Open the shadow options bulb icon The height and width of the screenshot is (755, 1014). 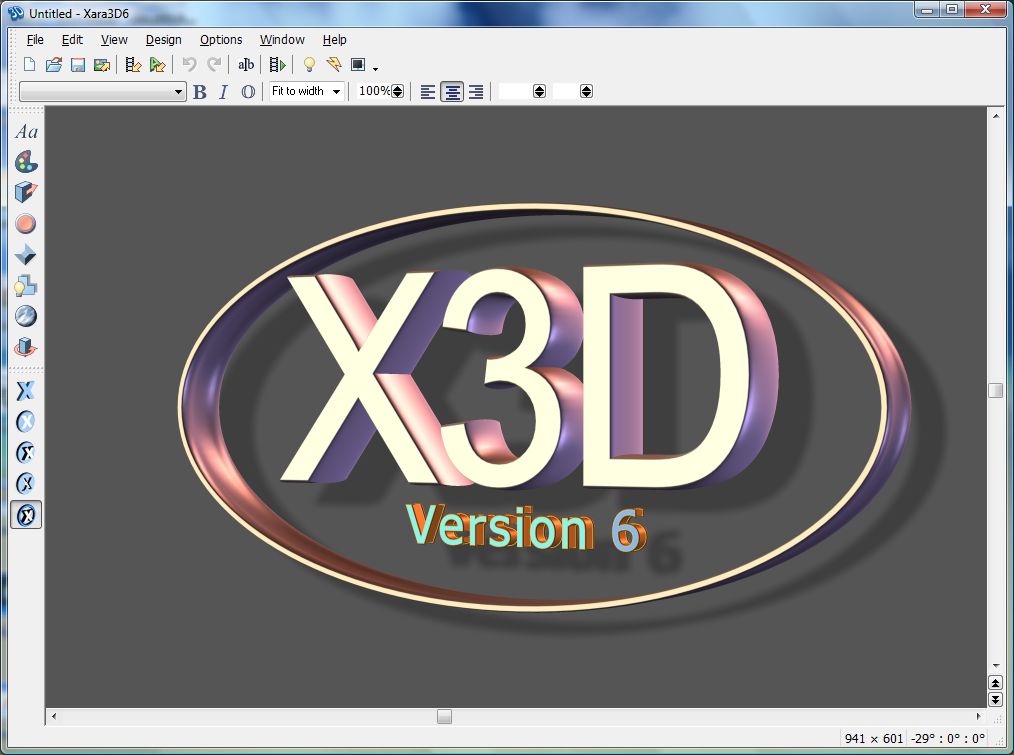(26, 285)
